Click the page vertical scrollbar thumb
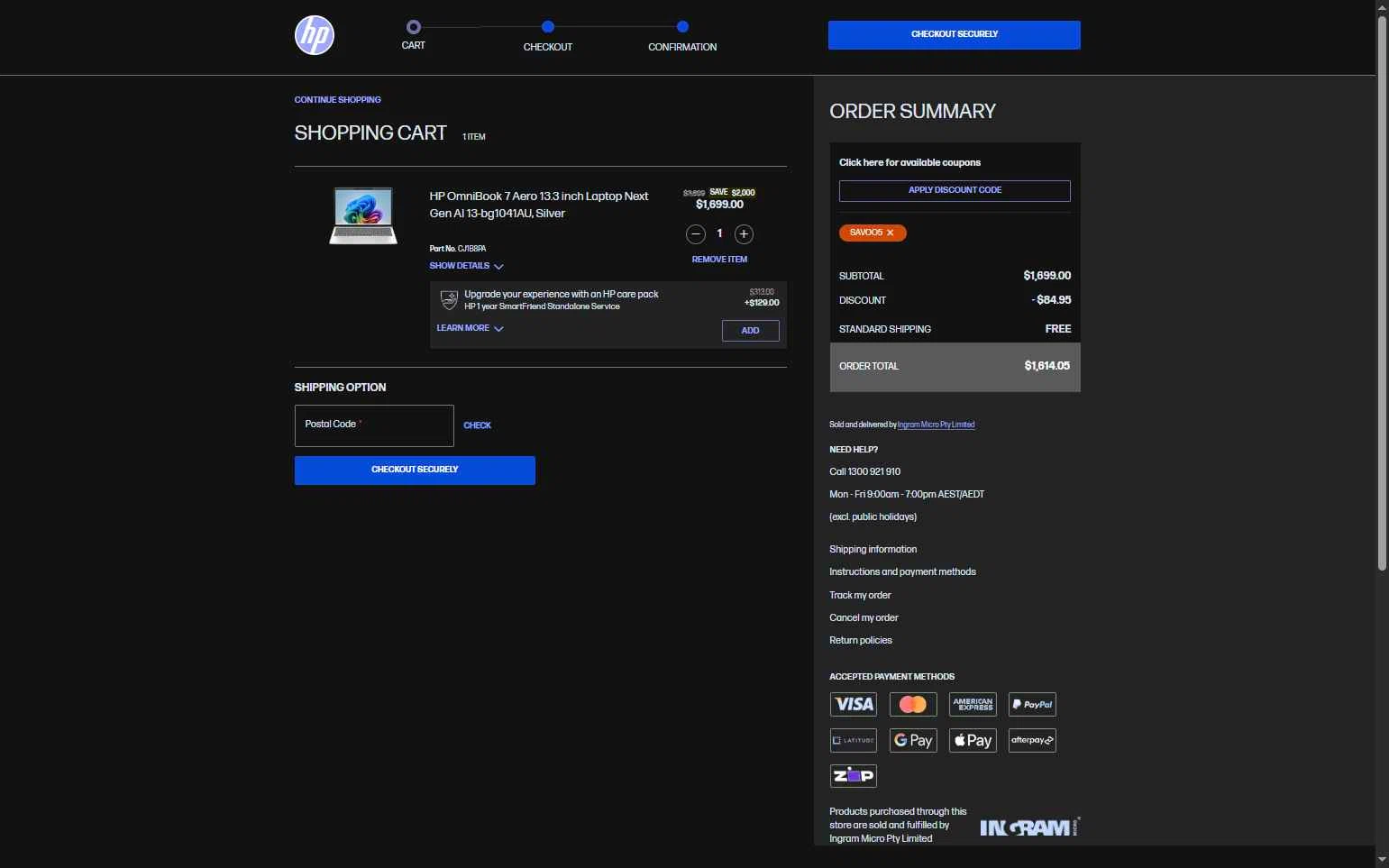 coord(1382,293)
